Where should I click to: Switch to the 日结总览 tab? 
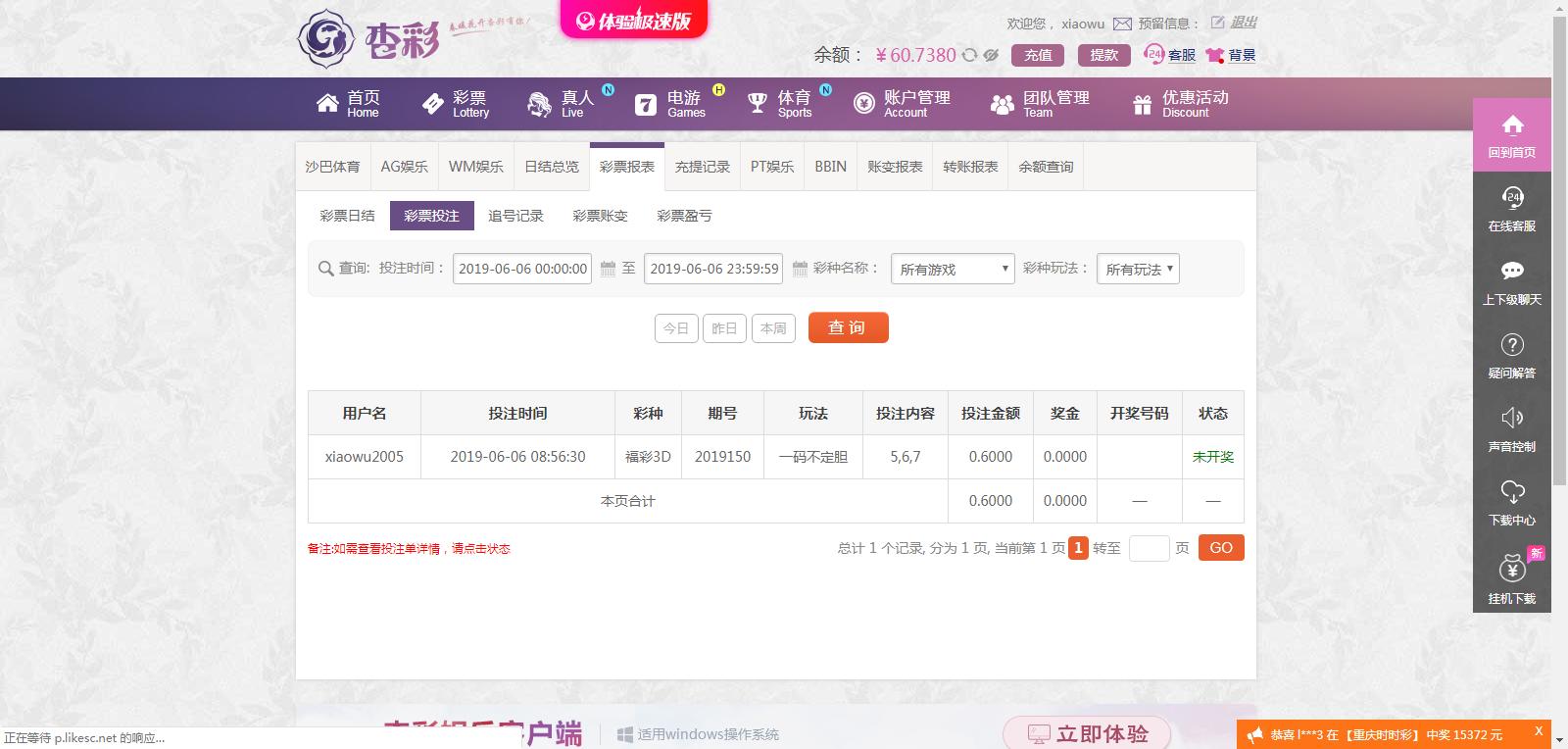click(552, 167)
